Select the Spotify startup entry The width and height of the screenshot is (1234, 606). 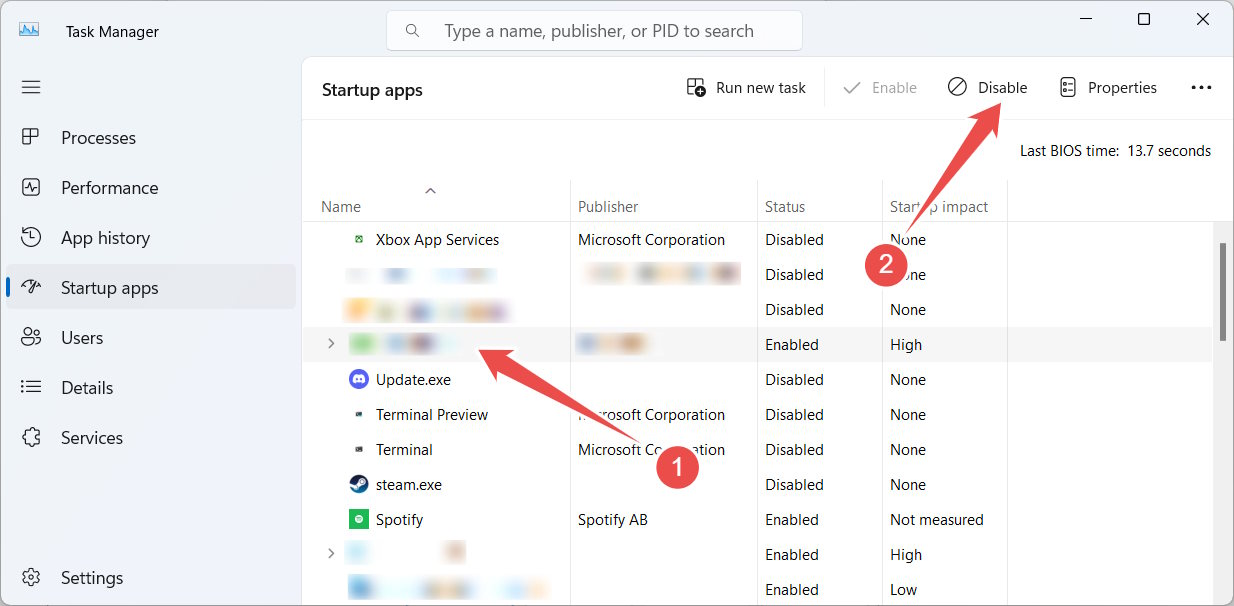397,519
